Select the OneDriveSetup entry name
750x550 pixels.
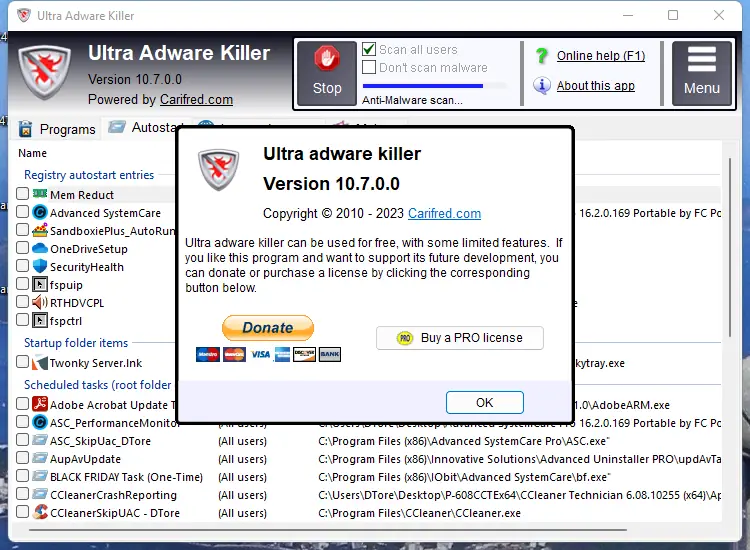coord(89,249)
